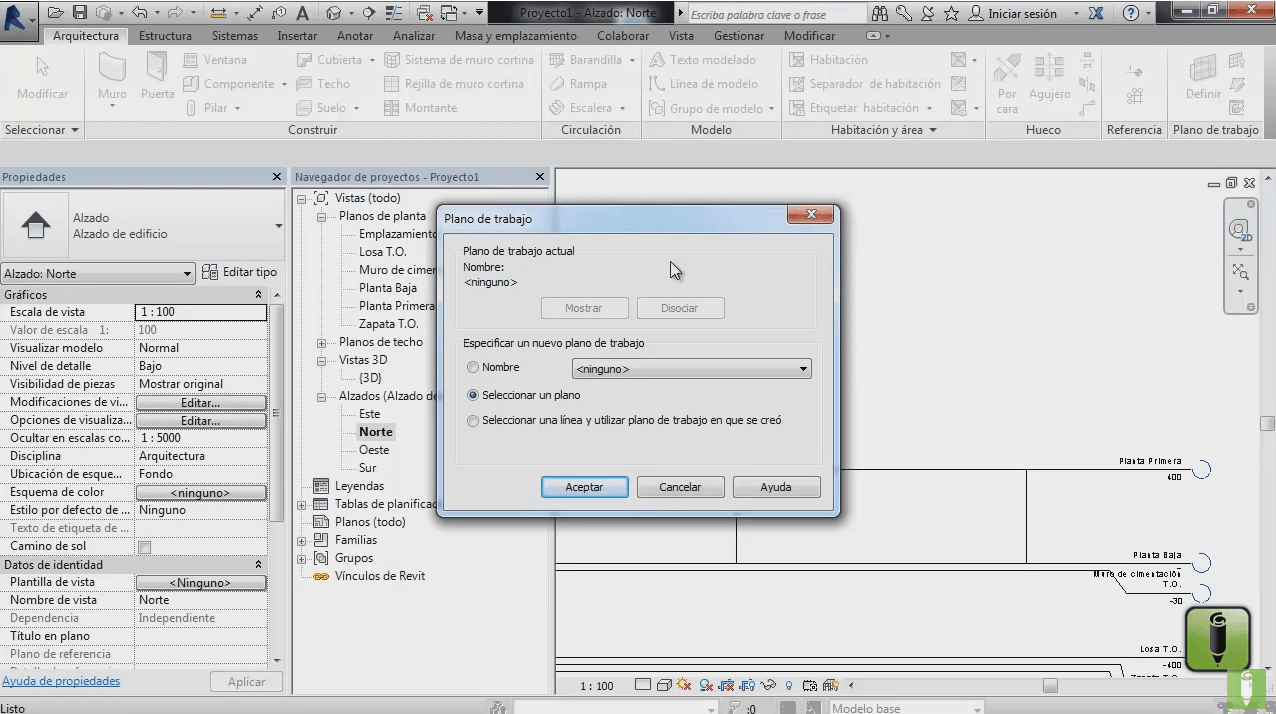
Task: Open the Alzado: Norte view selector dropdown
Action: (97, 273)
